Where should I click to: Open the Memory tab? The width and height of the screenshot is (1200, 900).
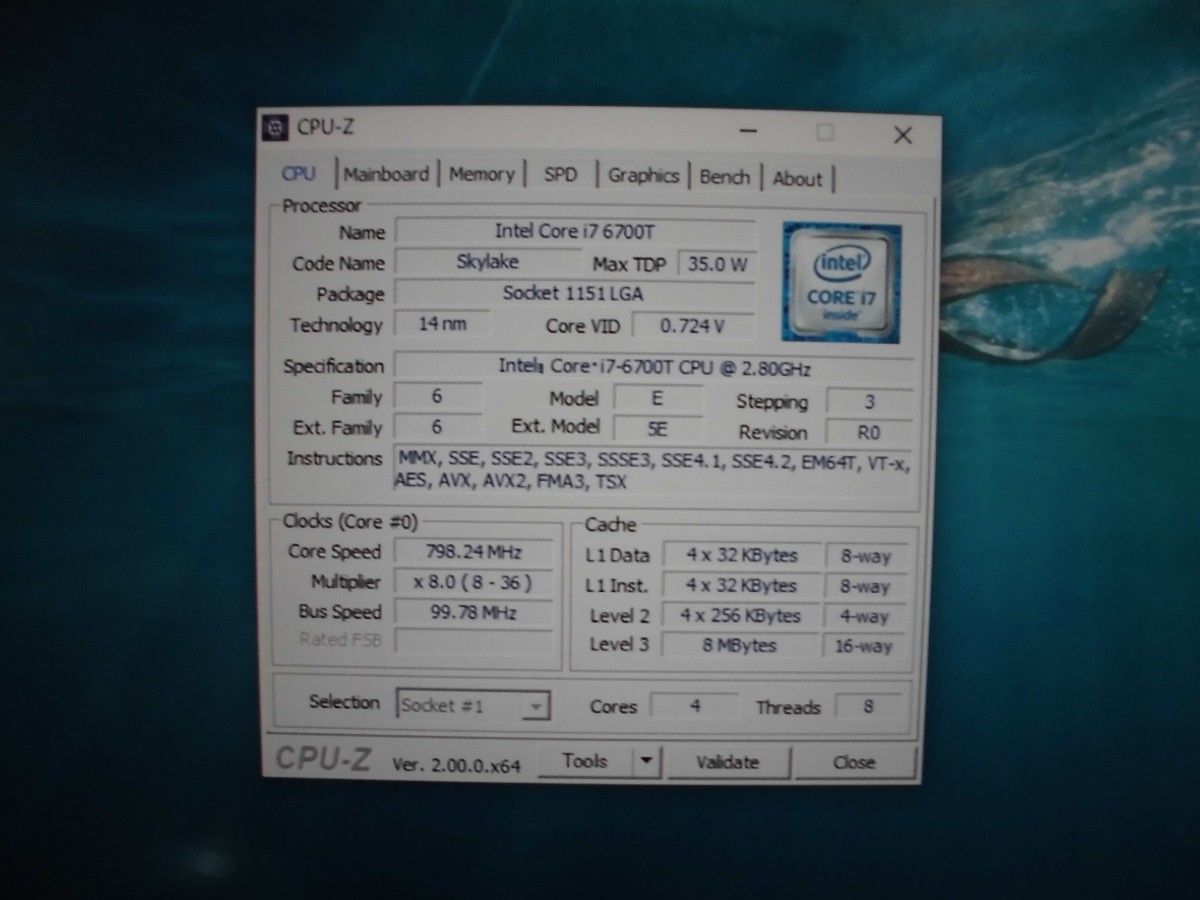point(481,174)
